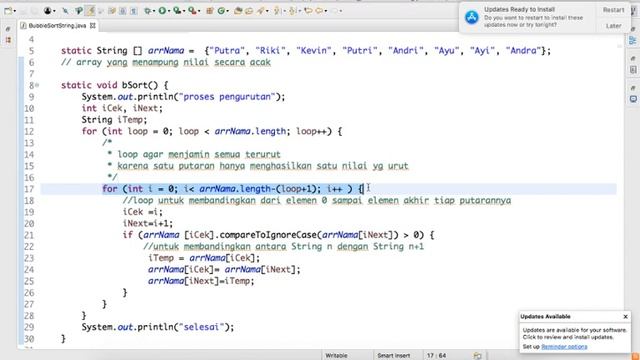
Task: Click the "int iCek, iNext;" declaration line
Action: click(122, 108)
